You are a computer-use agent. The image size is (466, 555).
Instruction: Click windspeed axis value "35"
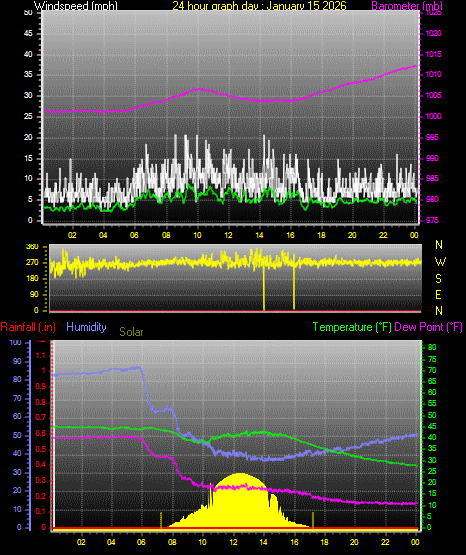(28, 74)
